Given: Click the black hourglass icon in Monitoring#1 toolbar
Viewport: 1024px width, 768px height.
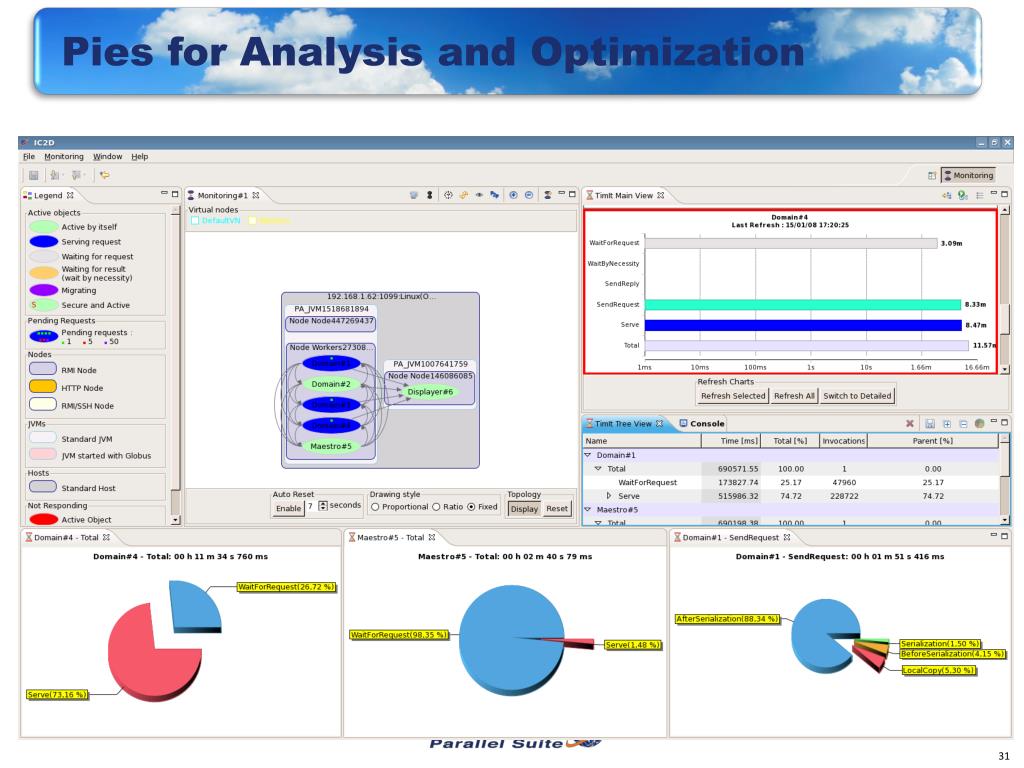Looking at the screenshot, I should point(430,195).
